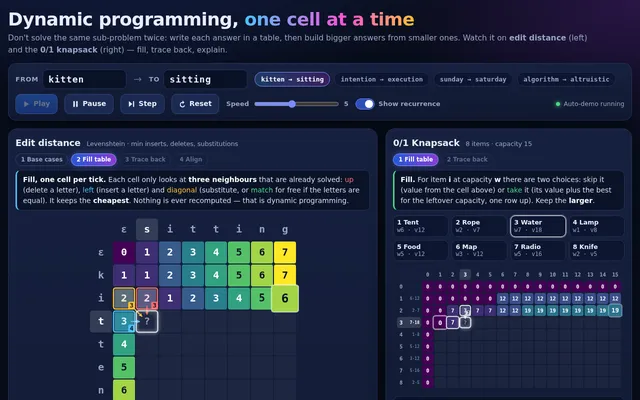
Task: Click the Auto-demo running status
Action: (590, 104)
